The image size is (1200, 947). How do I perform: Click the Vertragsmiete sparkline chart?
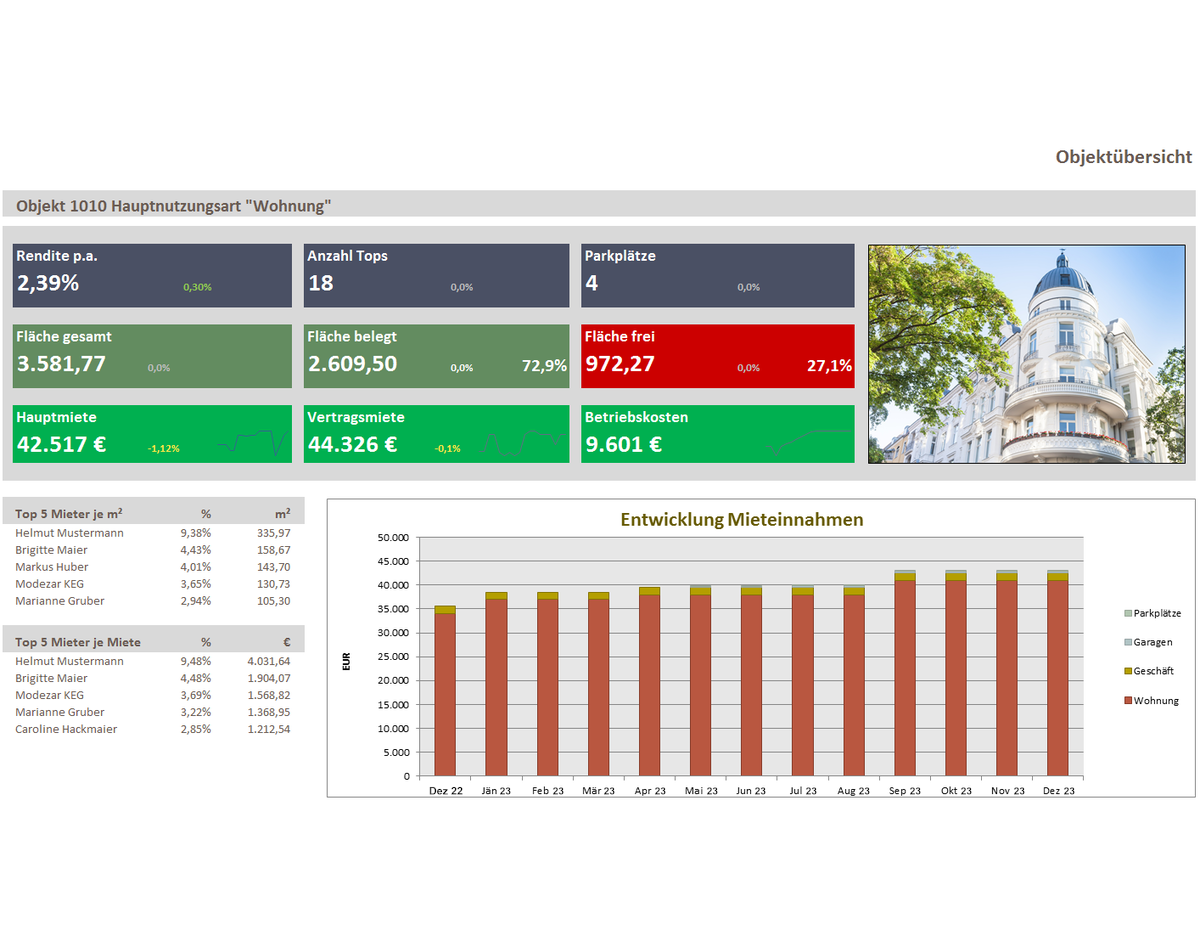pyautogui.click(x=524, y=442)
